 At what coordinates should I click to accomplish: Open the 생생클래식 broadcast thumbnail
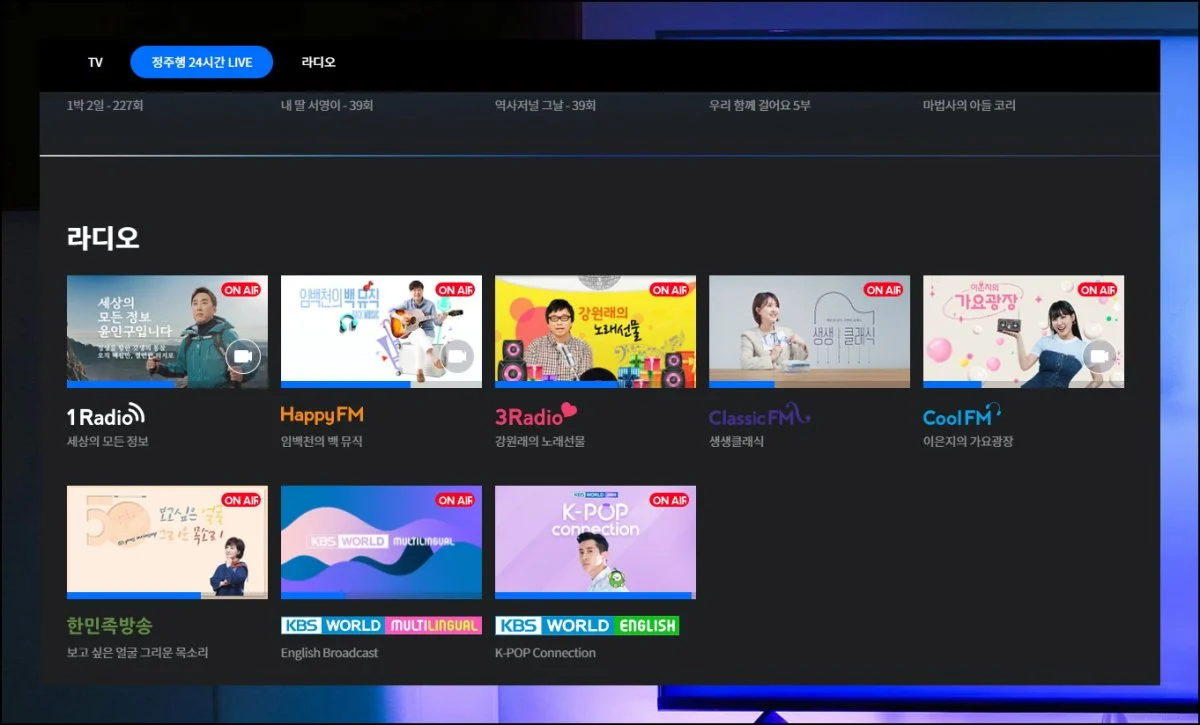(x=809, y=331)
